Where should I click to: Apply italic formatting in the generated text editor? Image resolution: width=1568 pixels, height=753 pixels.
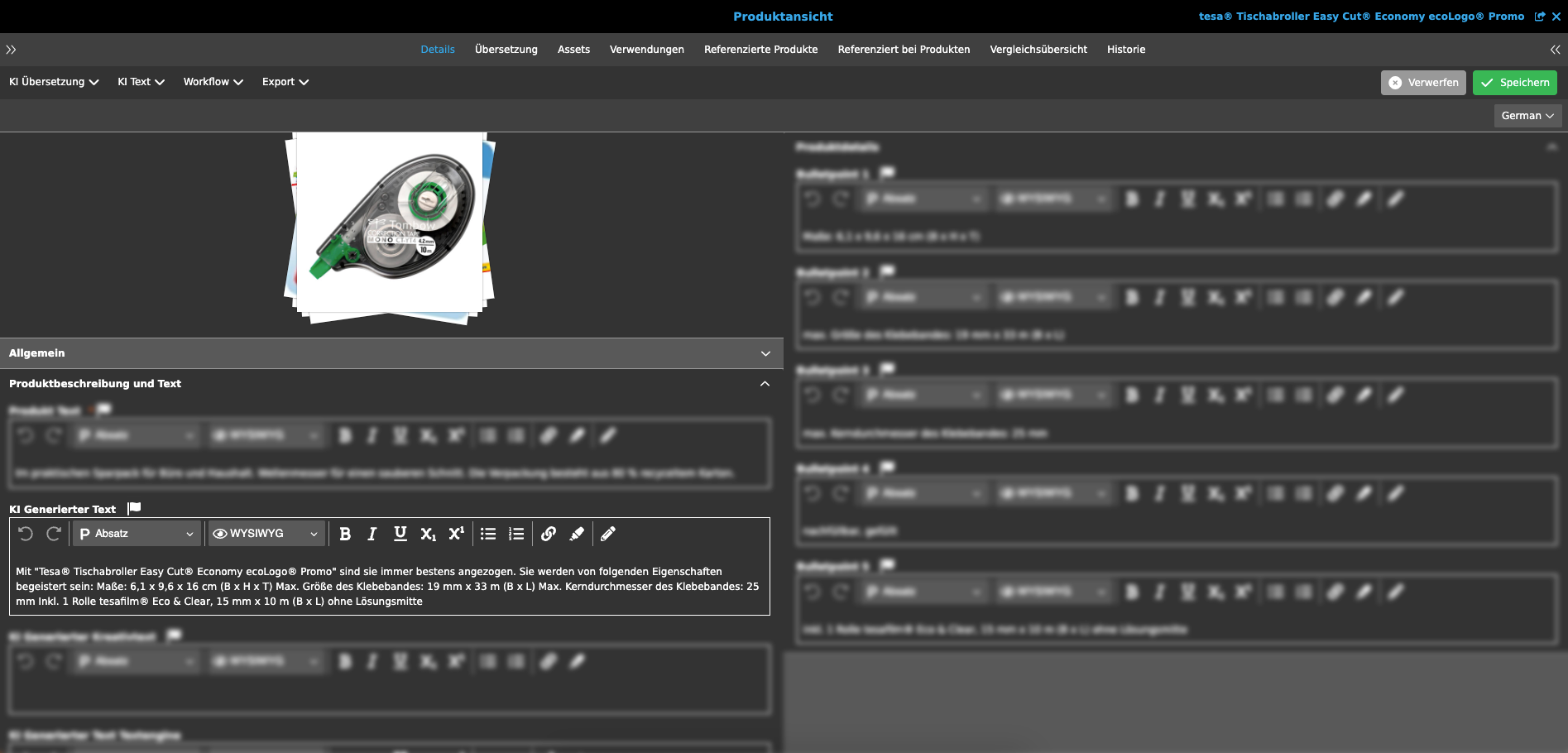point(372,534)
